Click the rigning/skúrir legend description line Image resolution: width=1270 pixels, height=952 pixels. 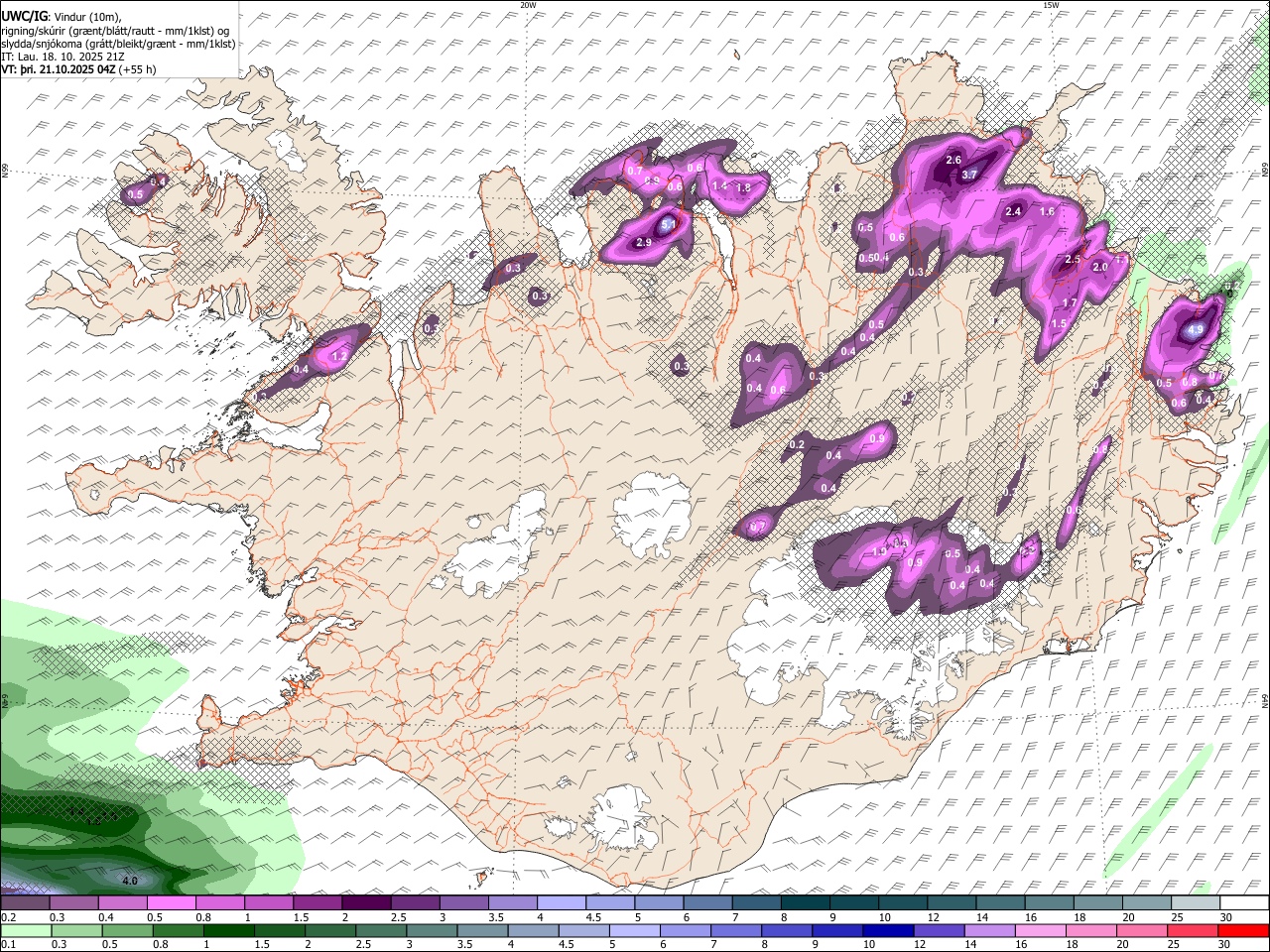coord(116,30)
